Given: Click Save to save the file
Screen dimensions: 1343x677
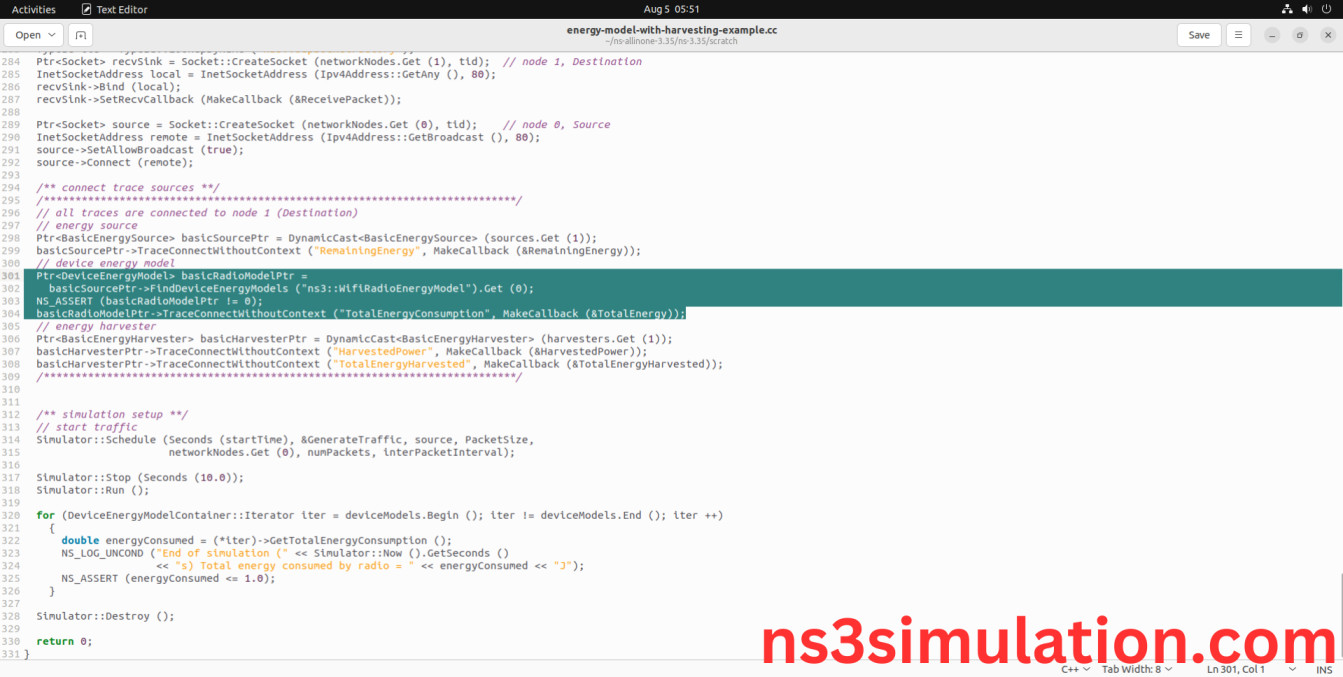Looking at the screenshot, I should (1198, 34).
